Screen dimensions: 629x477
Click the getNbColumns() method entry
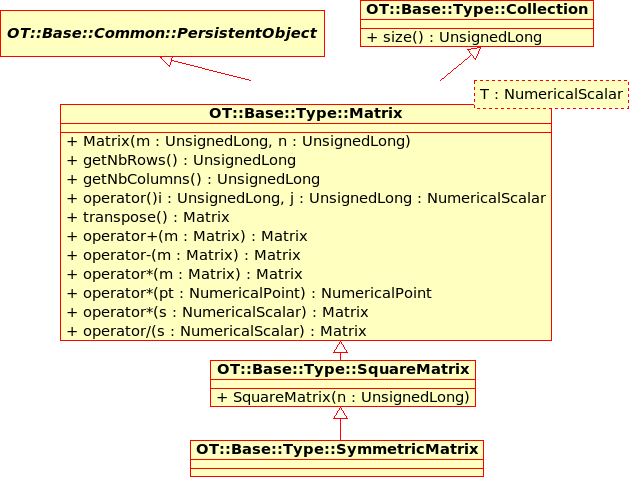(x=193, y=179)
